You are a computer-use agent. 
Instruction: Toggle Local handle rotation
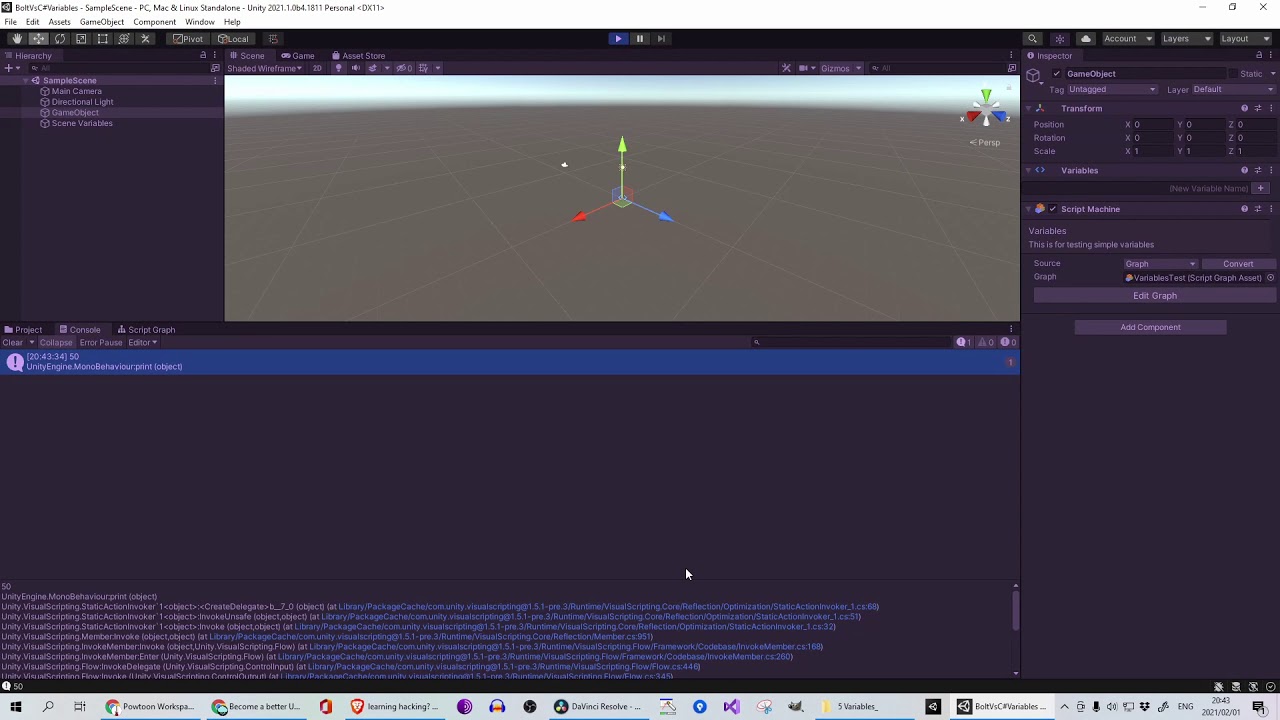233,39
